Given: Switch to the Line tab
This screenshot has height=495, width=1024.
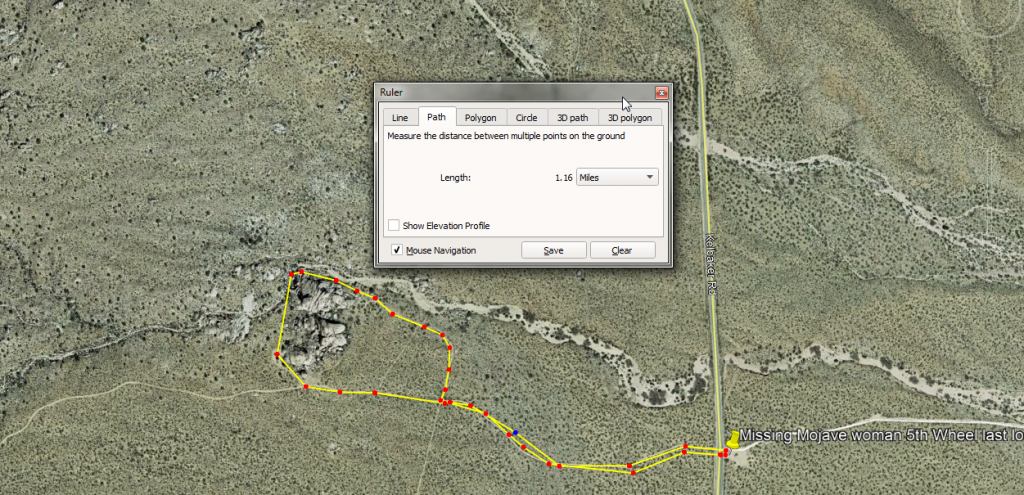Looking at the screenshot, I should tap(399, 118).
